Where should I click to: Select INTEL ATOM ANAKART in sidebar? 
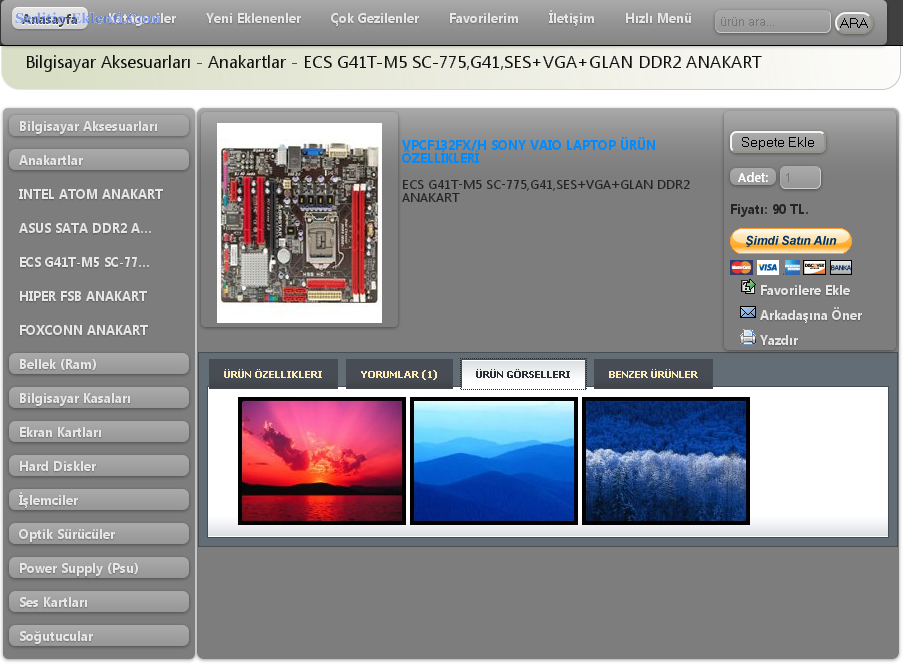pos(90,194)
